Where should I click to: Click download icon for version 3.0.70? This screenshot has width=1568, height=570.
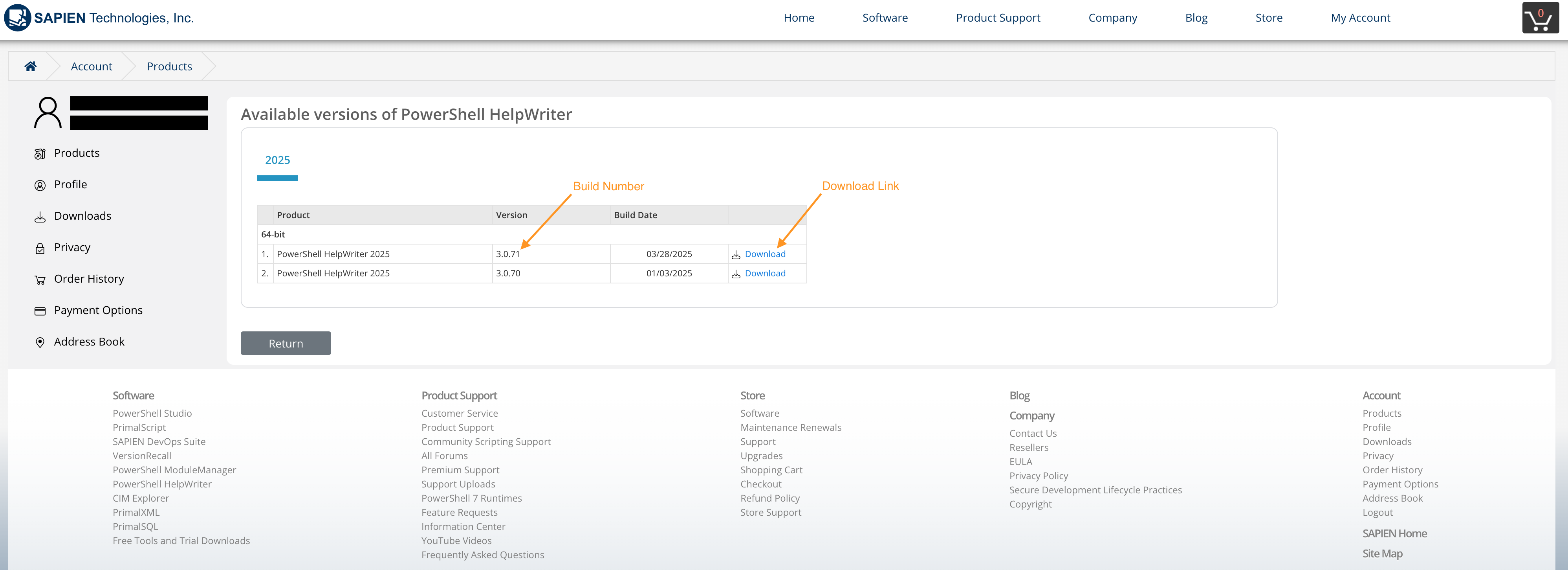pyautogui.click(x=736, y=274)
